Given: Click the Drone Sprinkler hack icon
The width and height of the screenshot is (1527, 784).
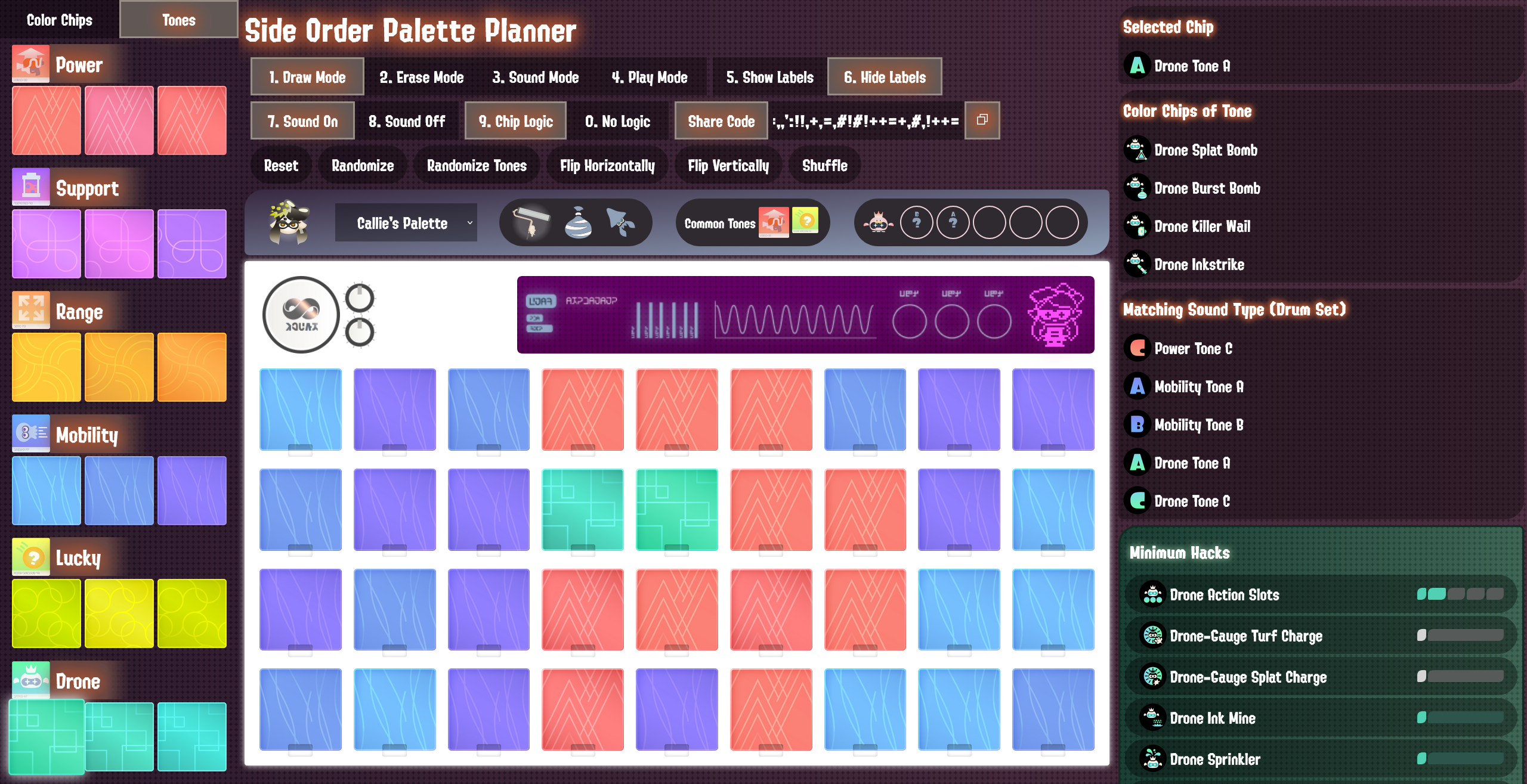Looking at the screenshot, I should [1152, 759].
